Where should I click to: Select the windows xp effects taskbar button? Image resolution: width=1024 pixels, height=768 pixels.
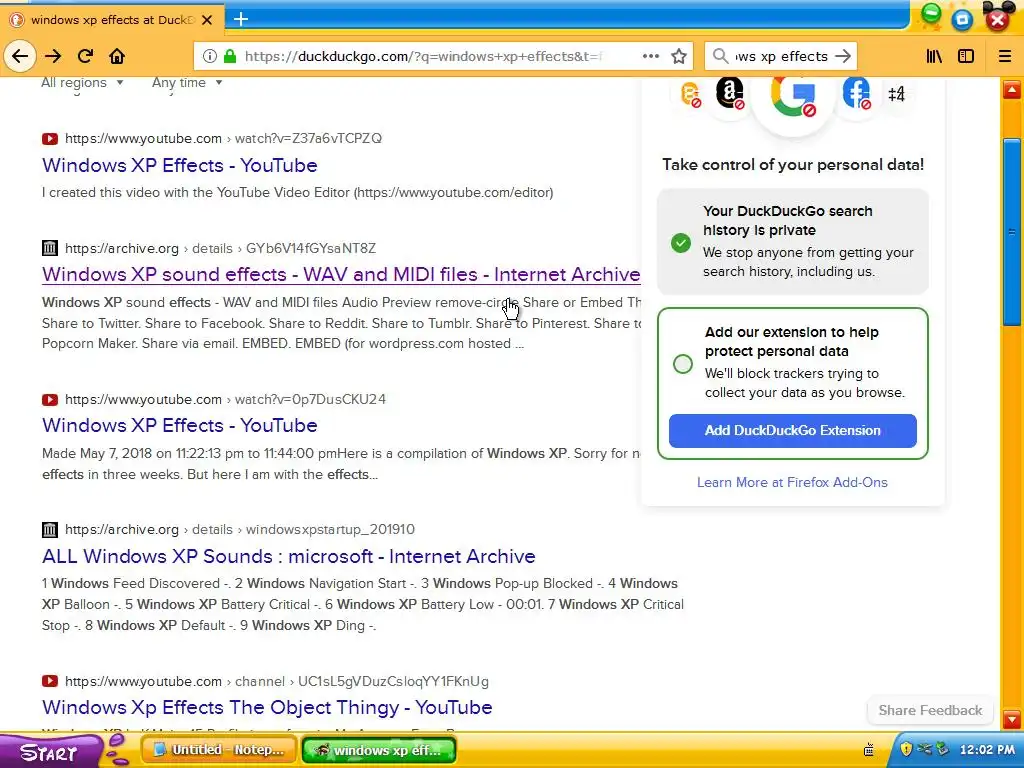pos(379,750)
